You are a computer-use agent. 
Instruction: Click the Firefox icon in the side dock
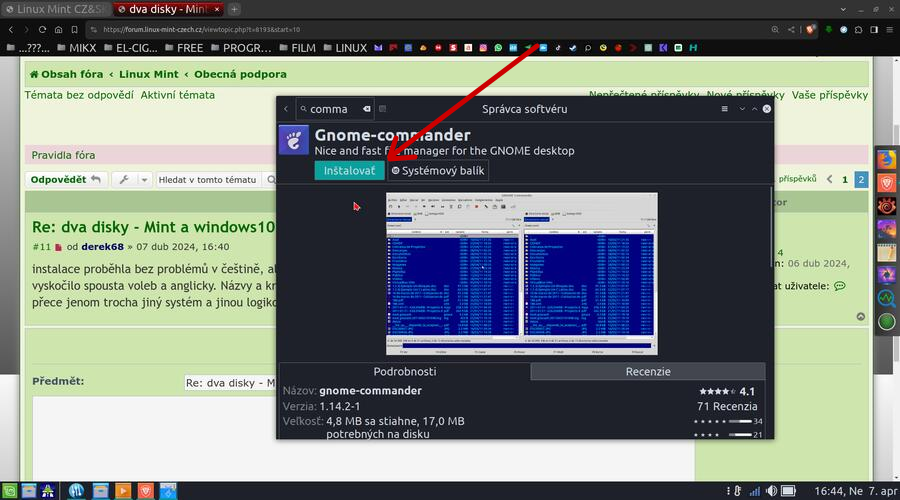coord(886,159)
